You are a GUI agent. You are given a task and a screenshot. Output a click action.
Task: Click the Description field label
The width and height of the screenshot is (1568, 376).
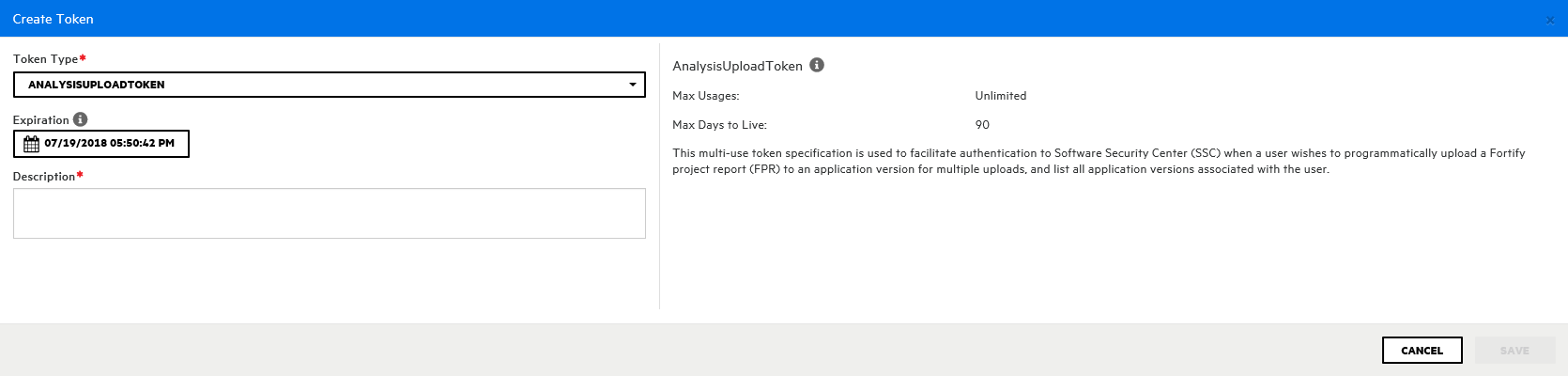click(x=44, y=177)
